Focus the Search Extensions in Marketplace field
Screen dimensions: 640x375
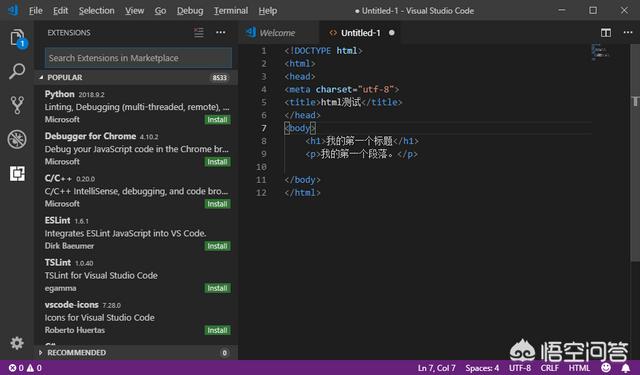138,58
